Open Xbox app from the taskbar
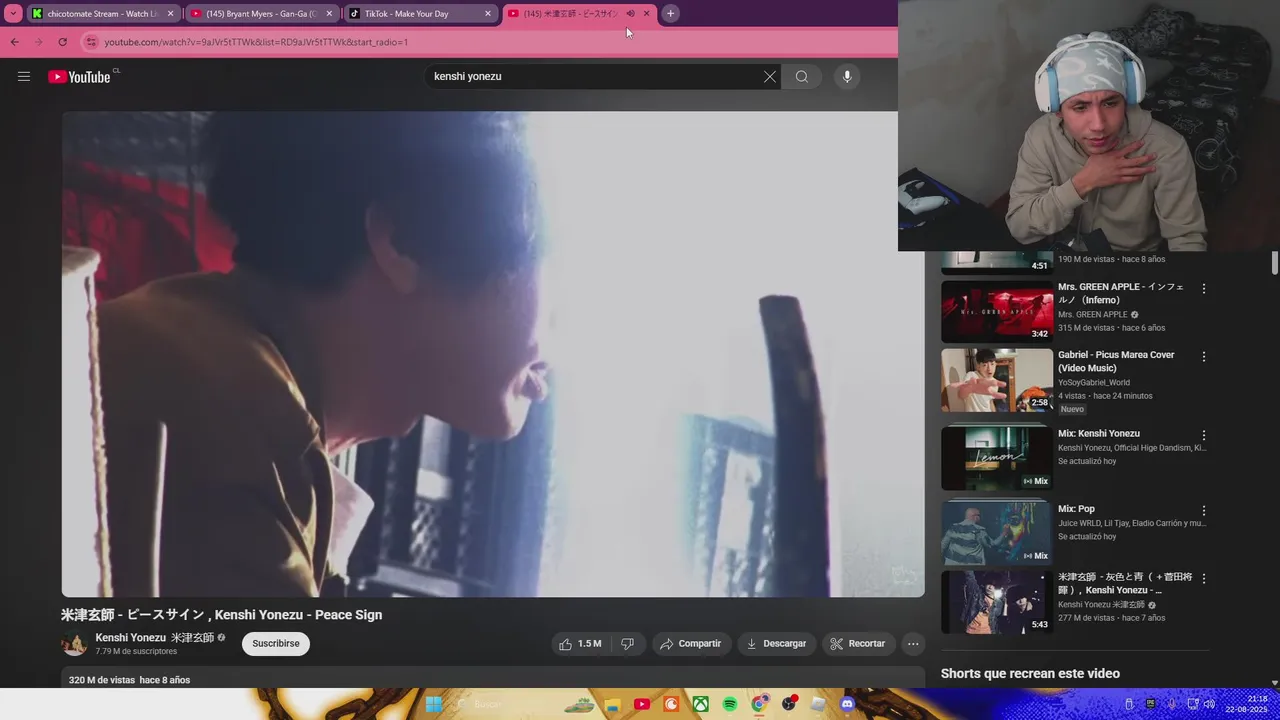The image size is (1280, 720). pyautogui.click(x=701, y=704)
